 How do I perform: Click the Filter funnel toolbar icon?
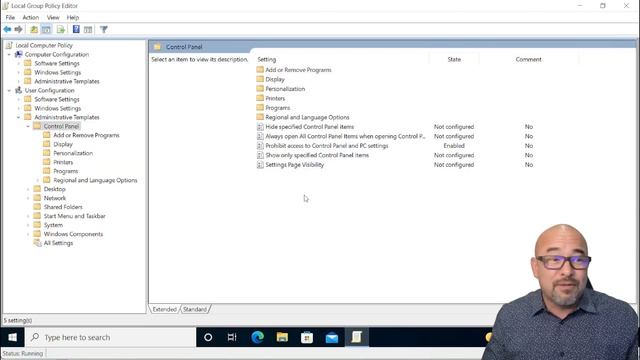pyautogui.click(x=104, y=29)
